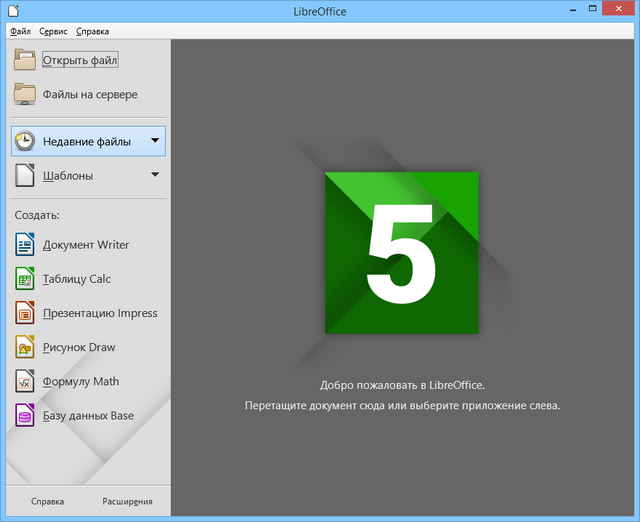This screenshot has height=522, width=640.
Task: Expand the Шаблоны dropdown arrow
Action: click(155, 175)
